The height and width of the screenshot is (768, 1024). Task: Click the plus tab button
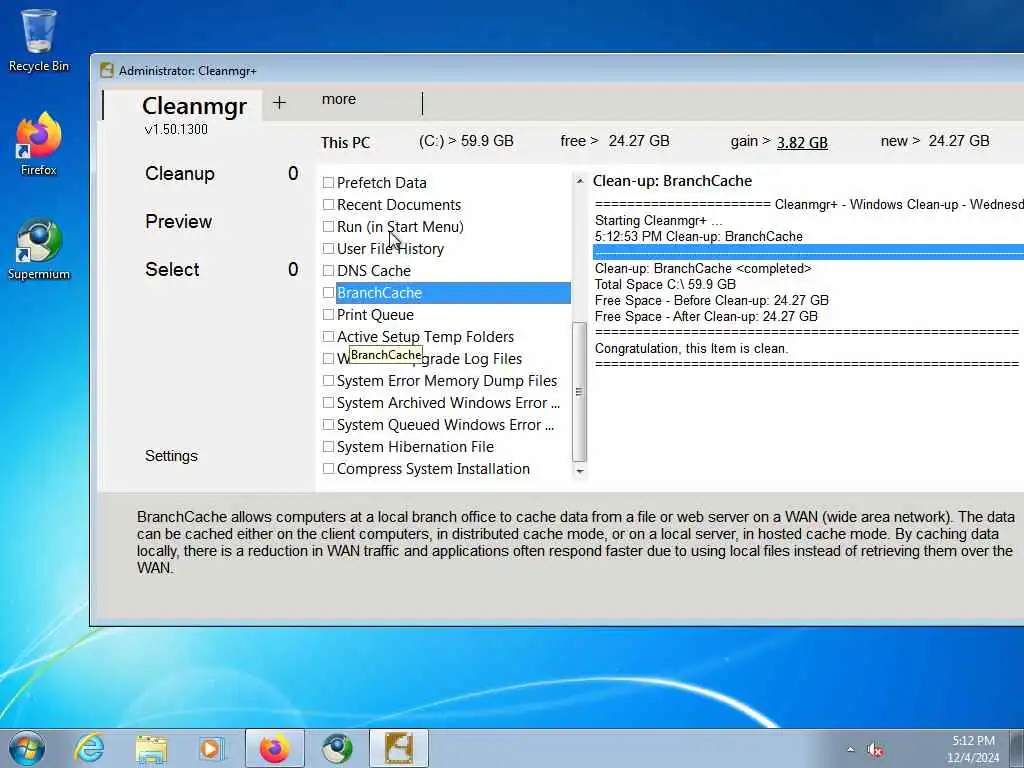[x=280, y=103]
